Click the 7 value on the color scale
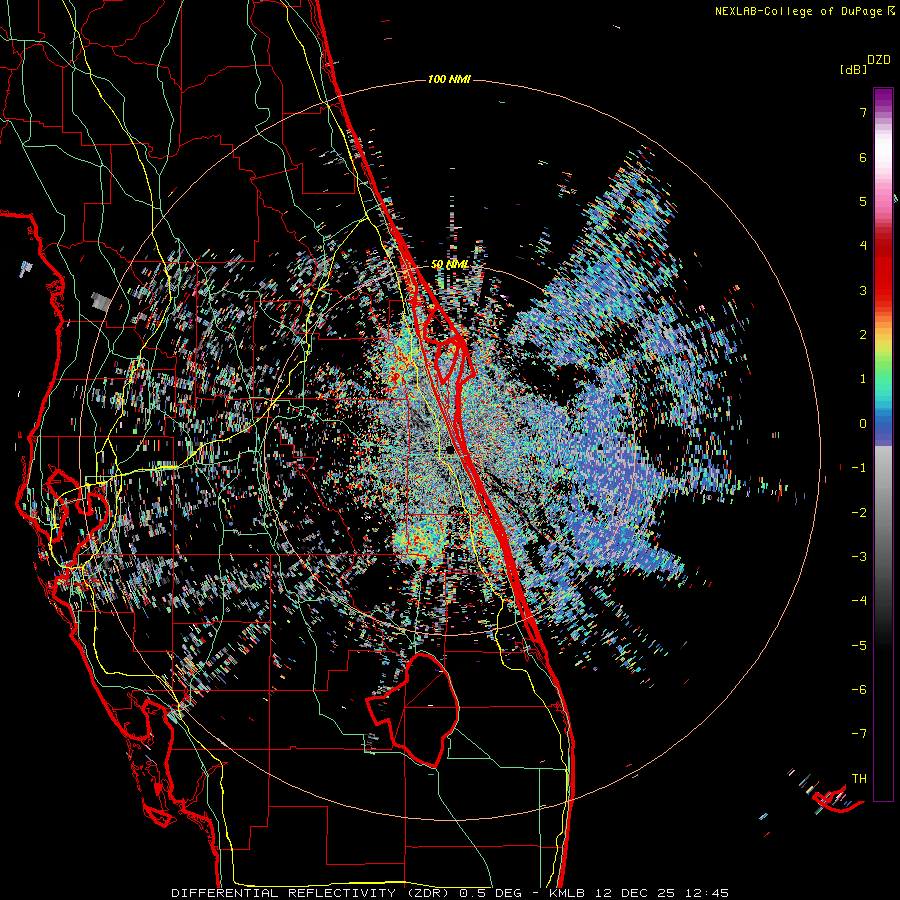This screenshot has height=900, width=900. (863, 112)
